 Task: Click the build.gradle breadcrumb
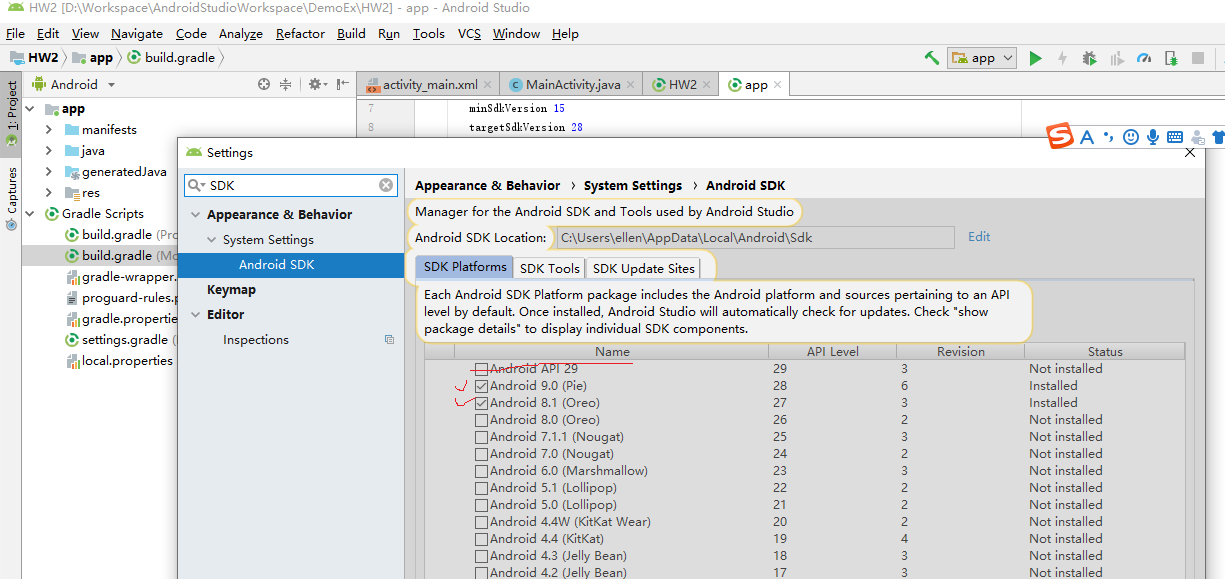point(171,58)
